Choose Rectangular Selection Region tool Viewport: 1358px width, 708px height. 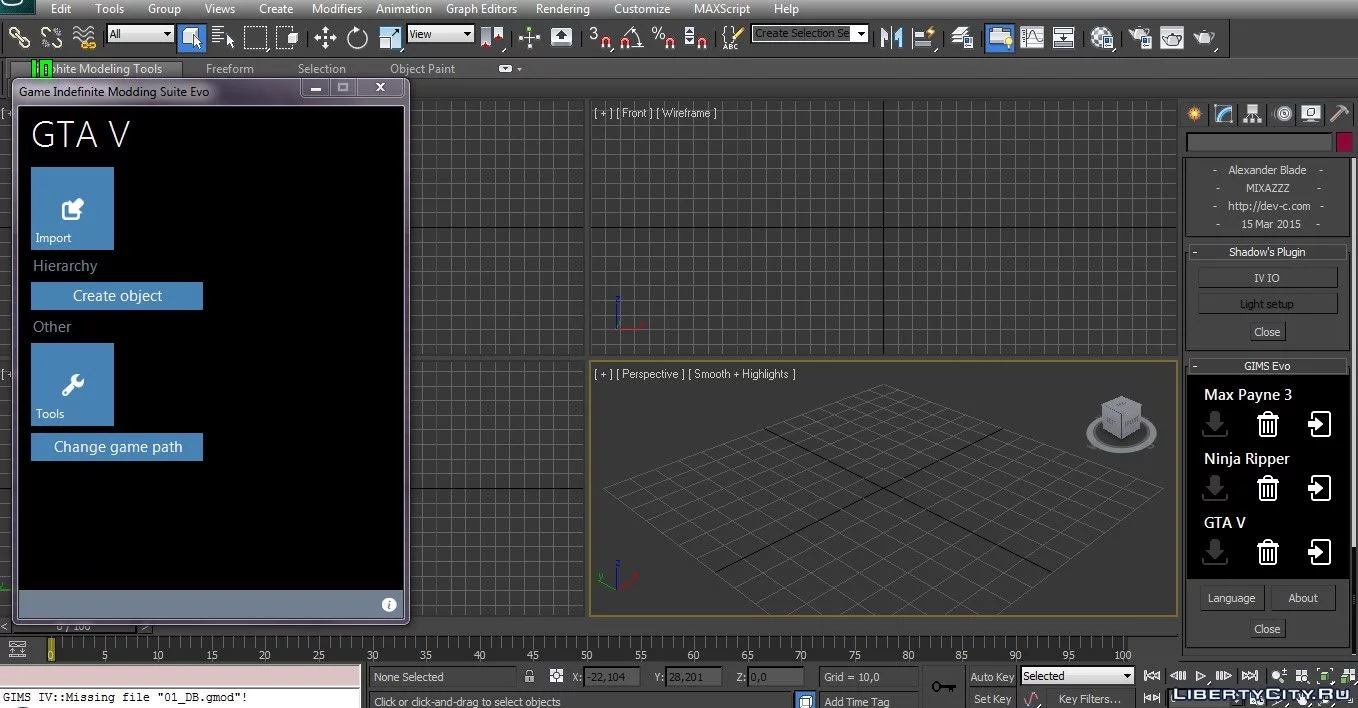pos(256,38)
